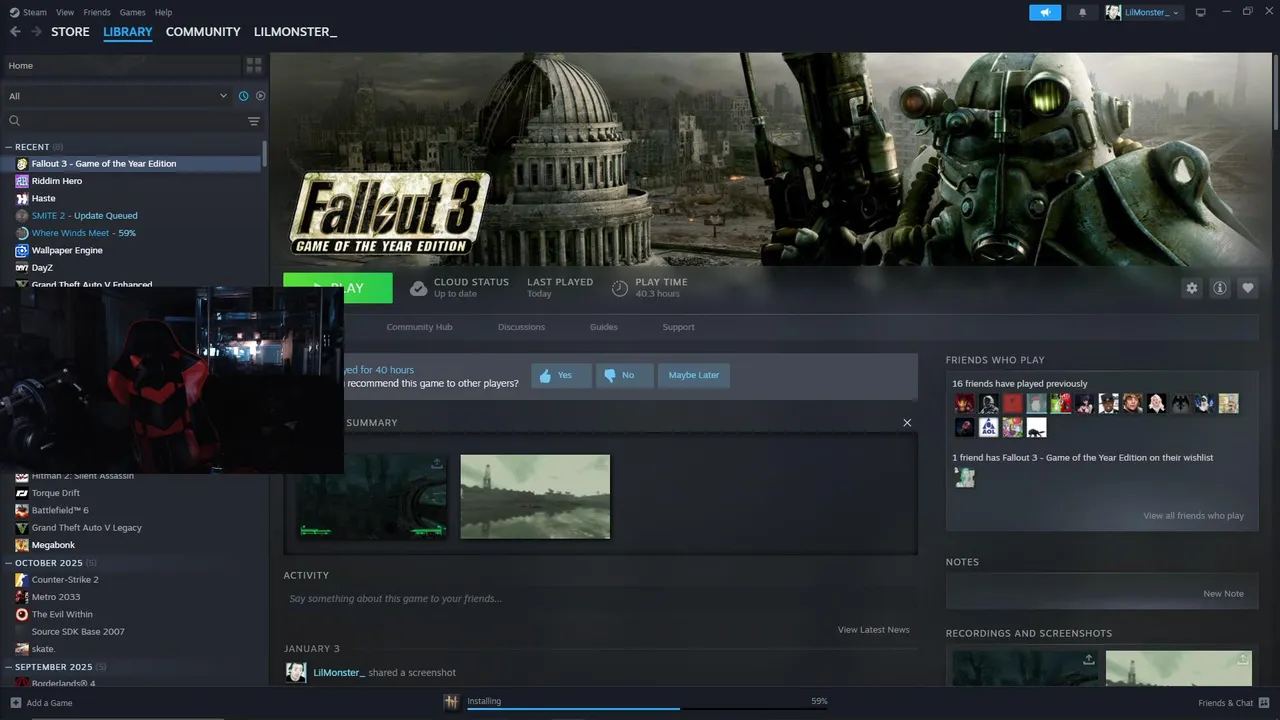Click the Wallpaper Engine icon in list
The image size is (1280, 720).
pyautogui.click(x=22, y=250)
